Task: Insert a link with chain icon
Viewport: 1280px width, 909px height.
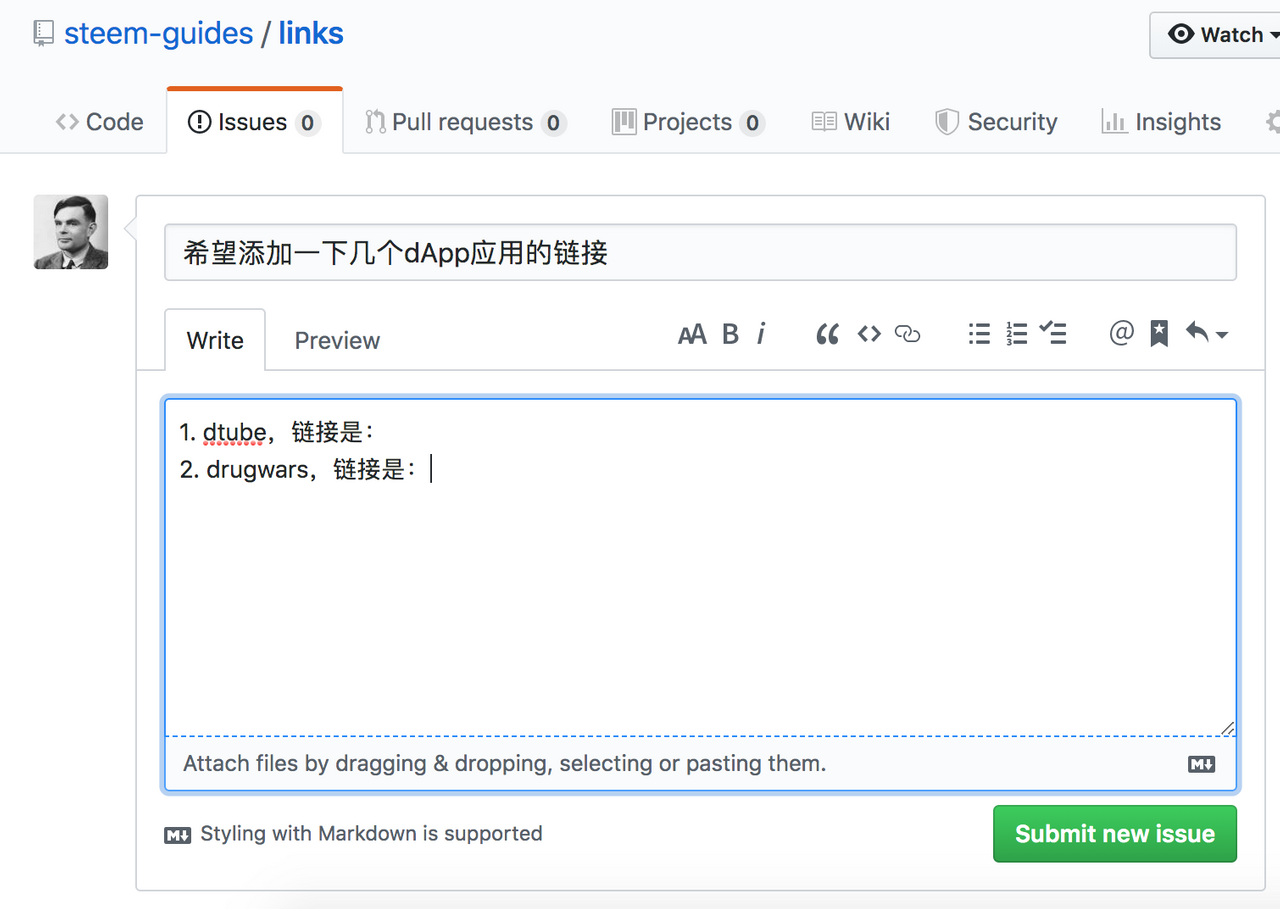Action: [907, 334]
